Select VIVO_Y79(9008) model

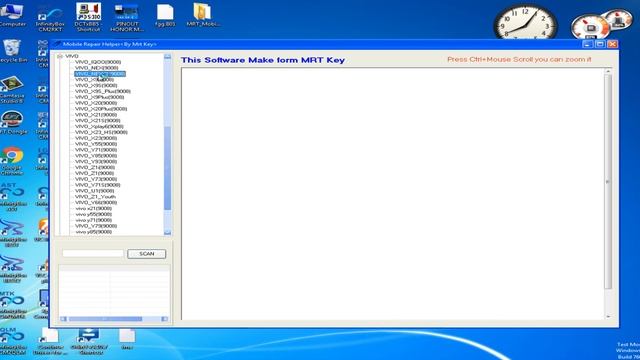pos(96,226)
